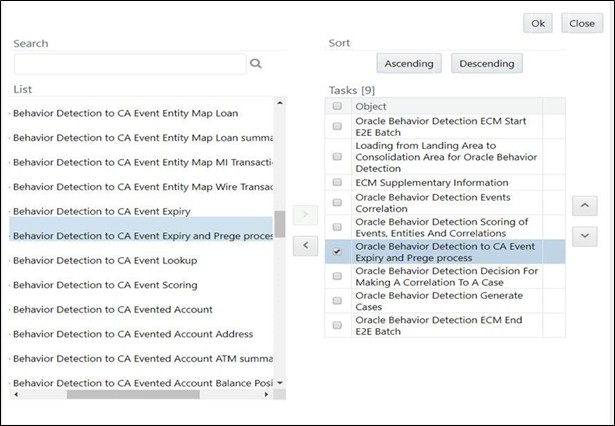Toggle the Object header select-all checkbox
Image resolution: width=615 pixels, height=426 pixels.
coord(337,106)
